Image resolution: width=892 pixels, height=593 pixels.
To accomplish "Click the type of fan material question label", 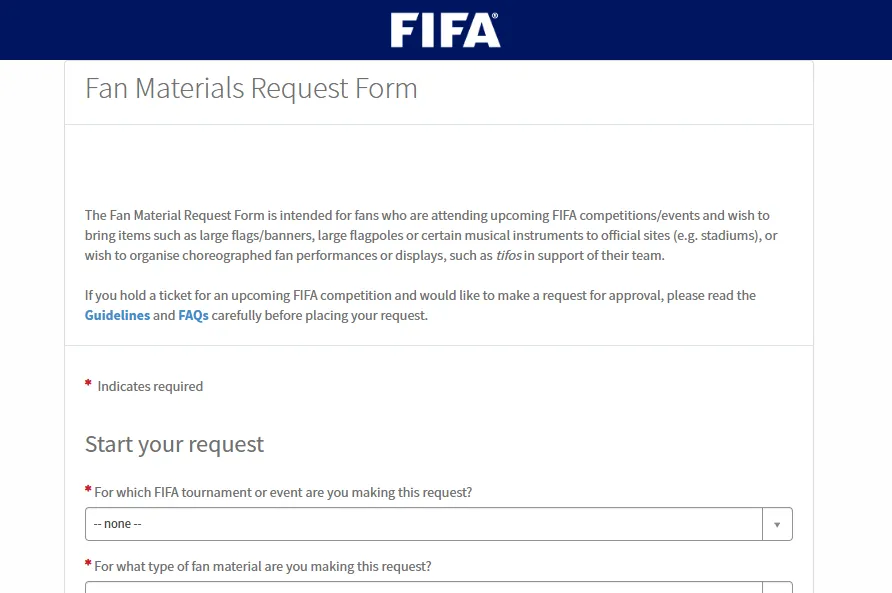I will click(263, 566).
